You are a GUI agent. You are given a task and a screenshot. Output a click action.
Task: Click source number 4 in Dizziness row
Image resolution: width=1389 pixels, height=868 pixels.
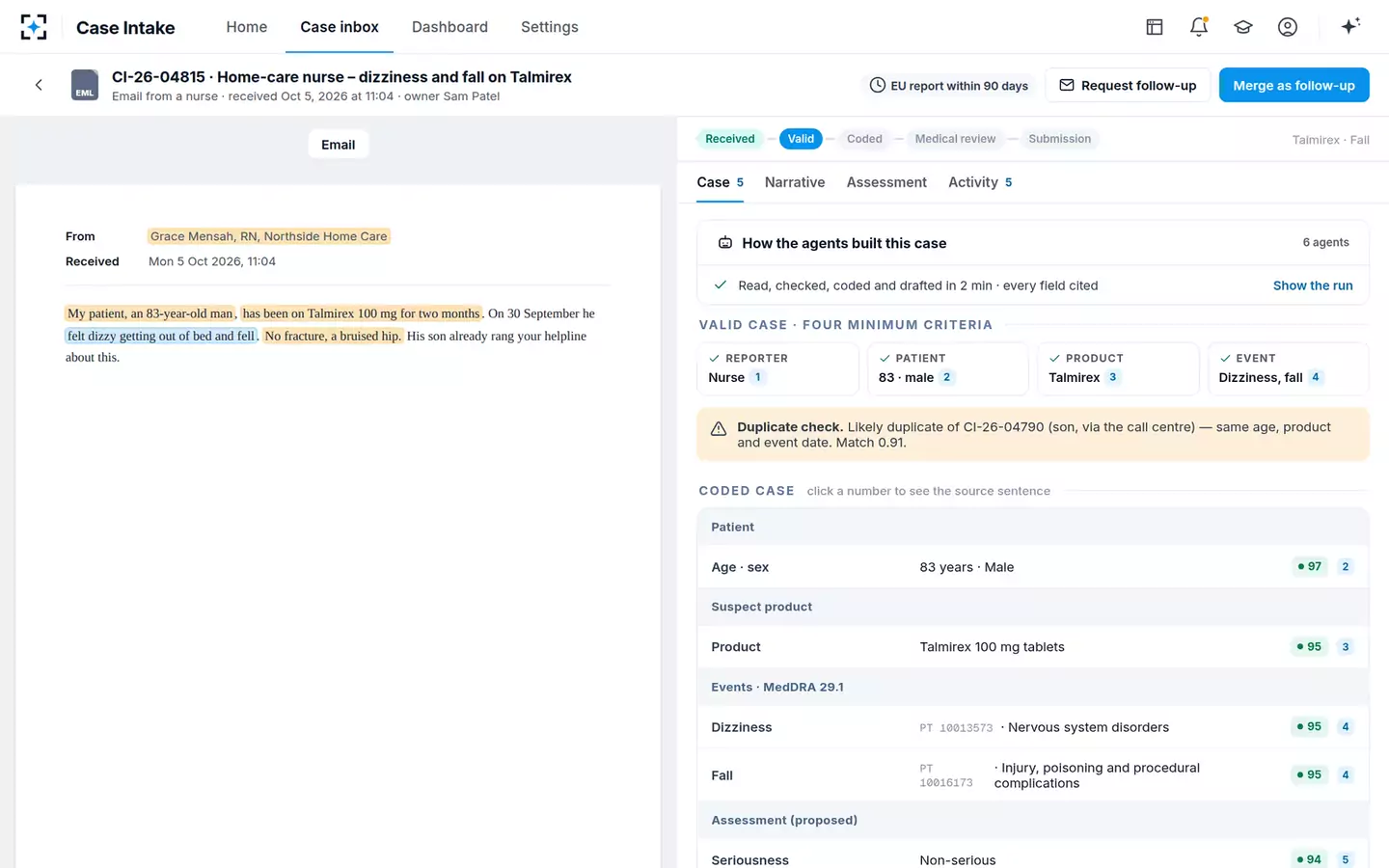[1346, 726]
